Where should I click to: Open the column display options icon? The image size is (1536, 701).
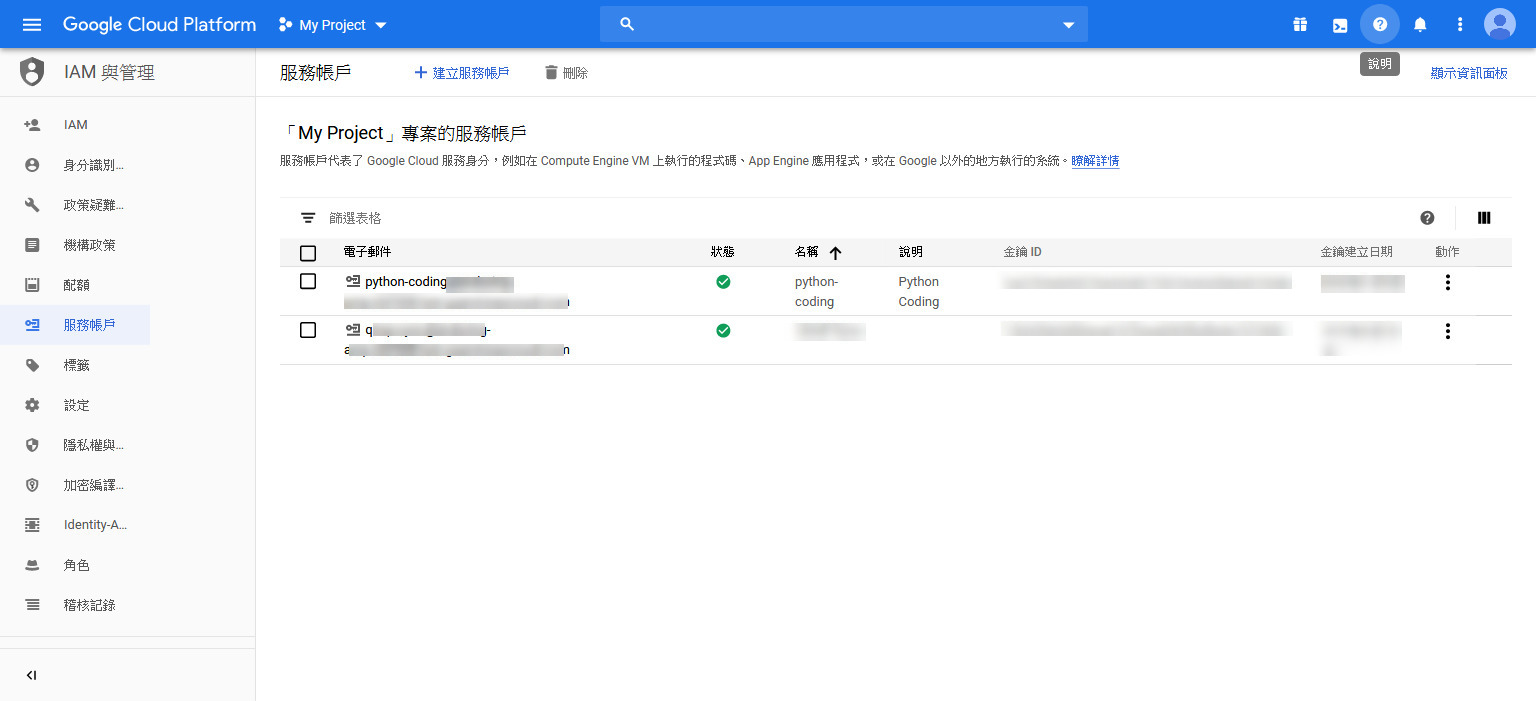1484,218
